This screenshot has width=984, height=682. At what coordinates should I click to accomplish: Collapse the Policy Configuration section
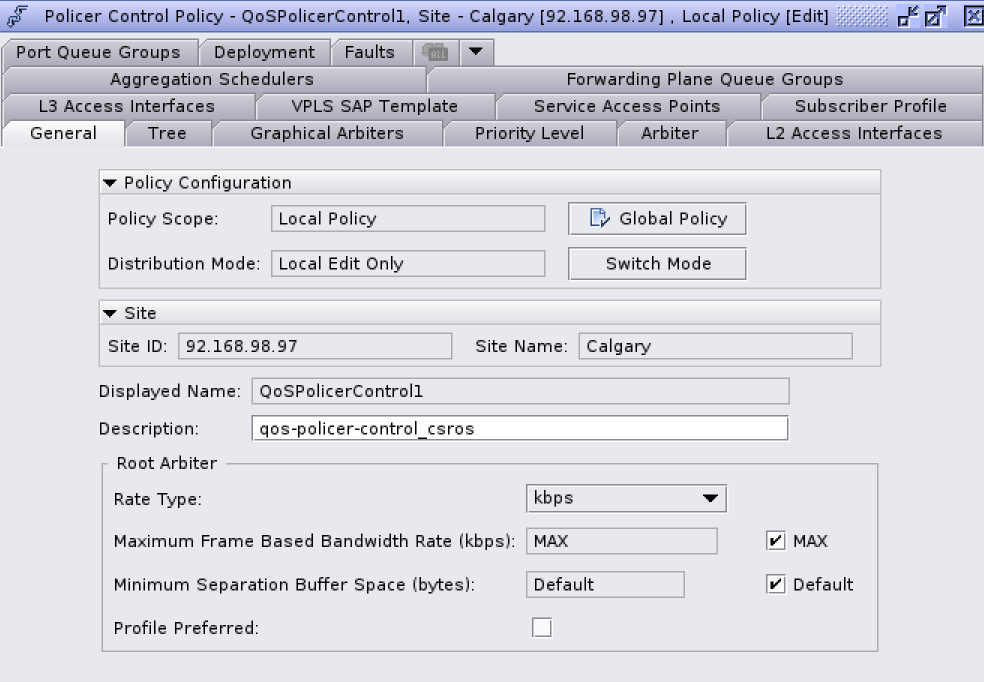click(x=110, y=183)
